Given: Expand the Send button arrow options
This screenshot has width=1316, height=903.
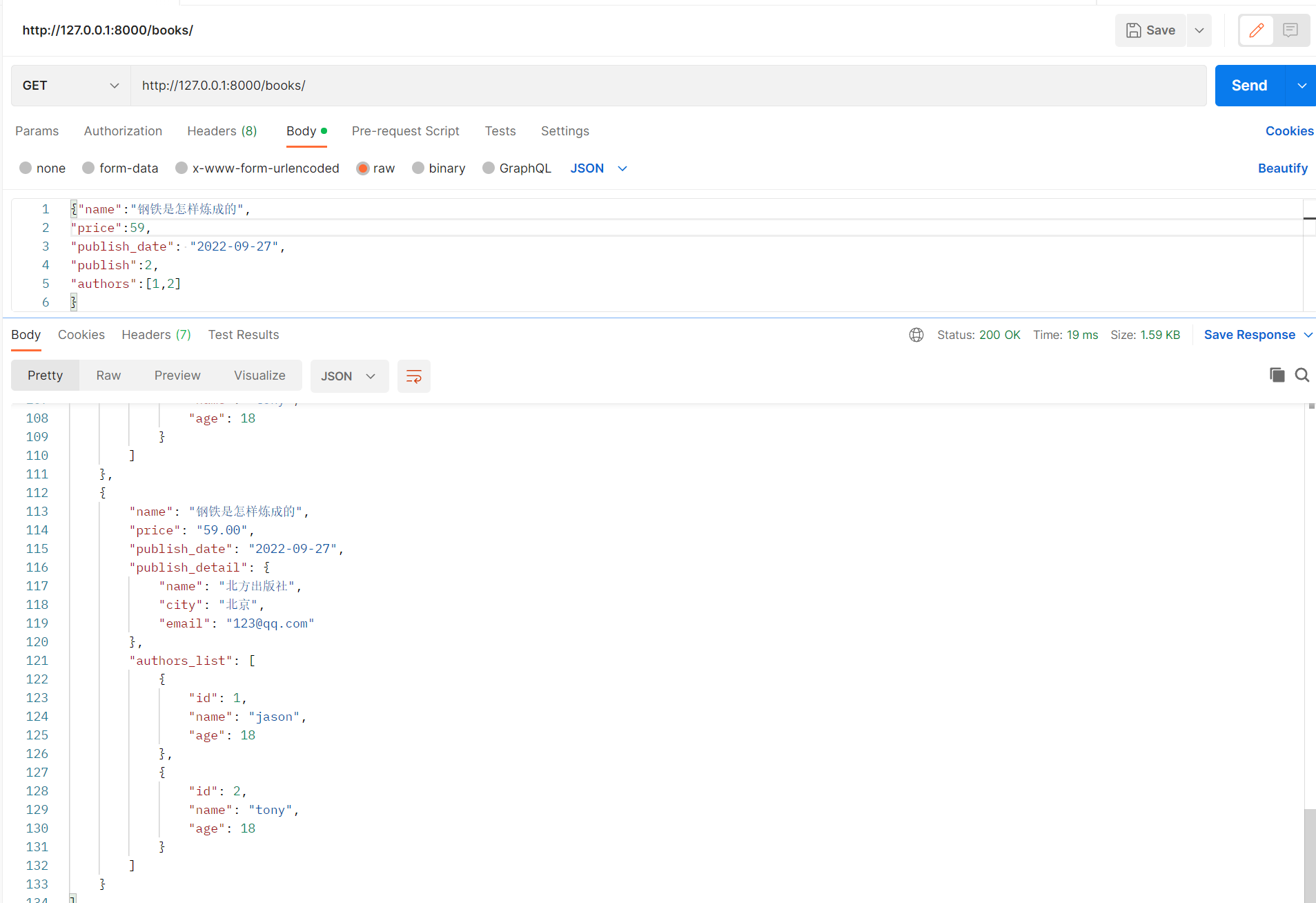Looking at the screenshot, I should point(1302,86).
